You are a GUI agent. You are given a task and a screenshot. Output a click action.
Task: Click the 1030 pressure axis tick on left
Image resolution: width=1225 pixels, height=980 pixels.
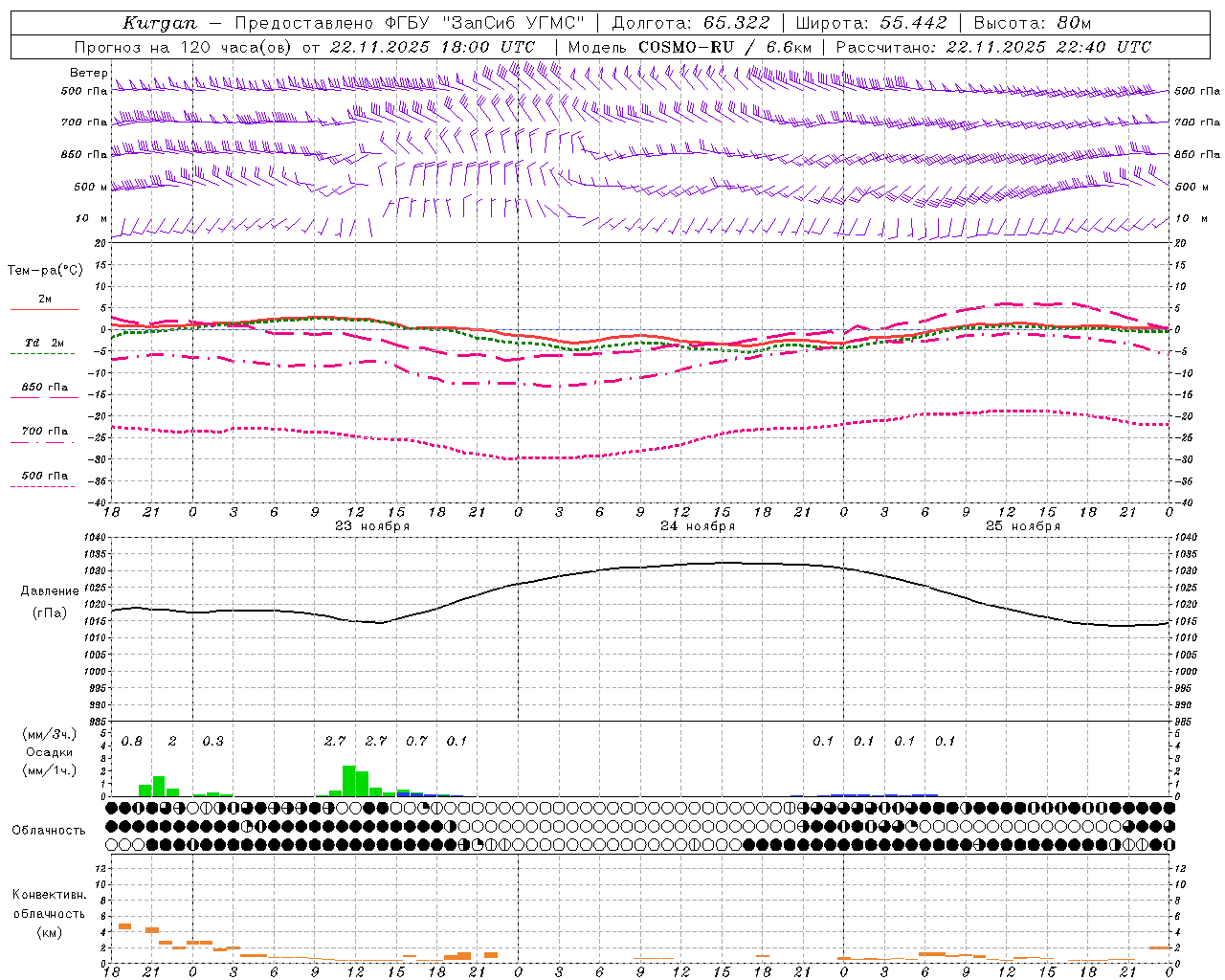(x=96, y=570)
